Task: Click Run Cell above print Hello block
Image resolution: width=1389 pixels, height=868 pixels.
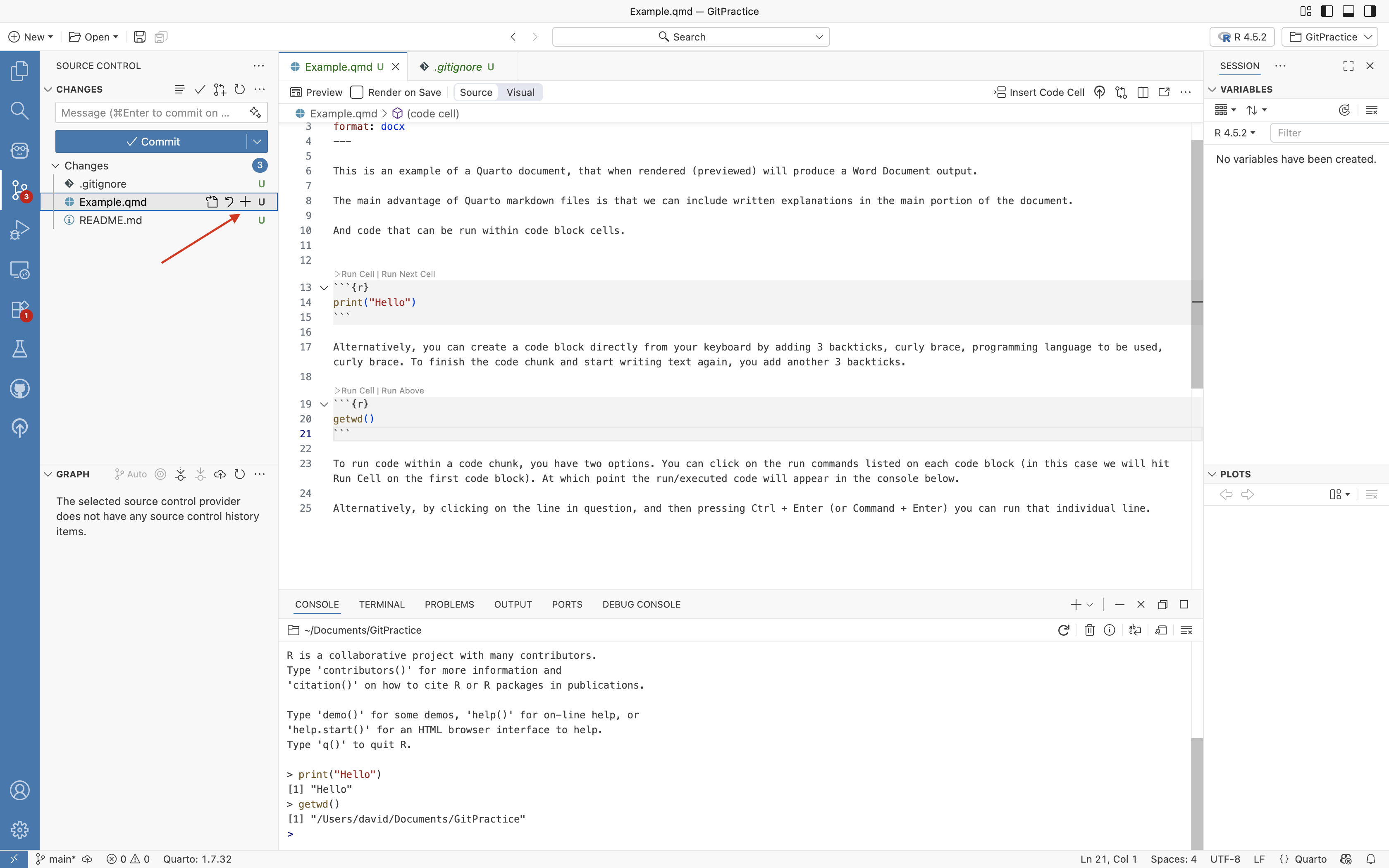Action: (x=357, y=274)
